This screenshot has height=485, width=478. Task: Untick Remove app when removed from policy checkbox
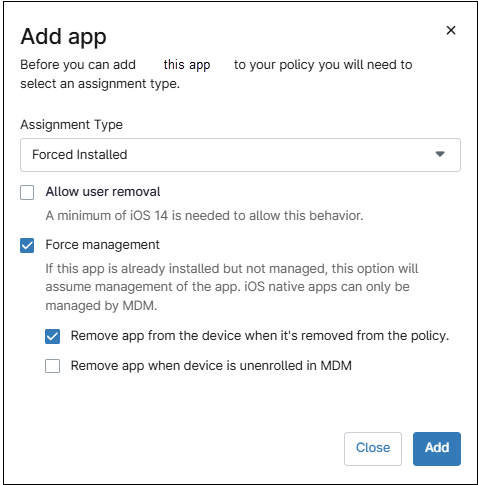pos(53,336)
